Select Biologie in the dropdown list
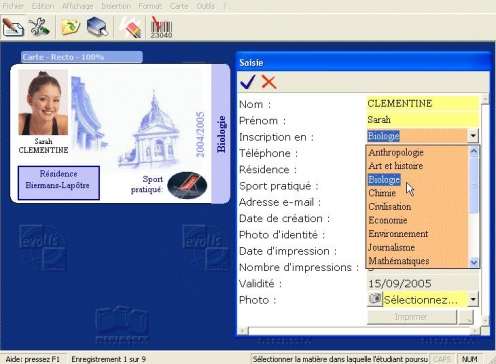The width and height of the screenshot is (496, 364). click(x=384, y=180)
